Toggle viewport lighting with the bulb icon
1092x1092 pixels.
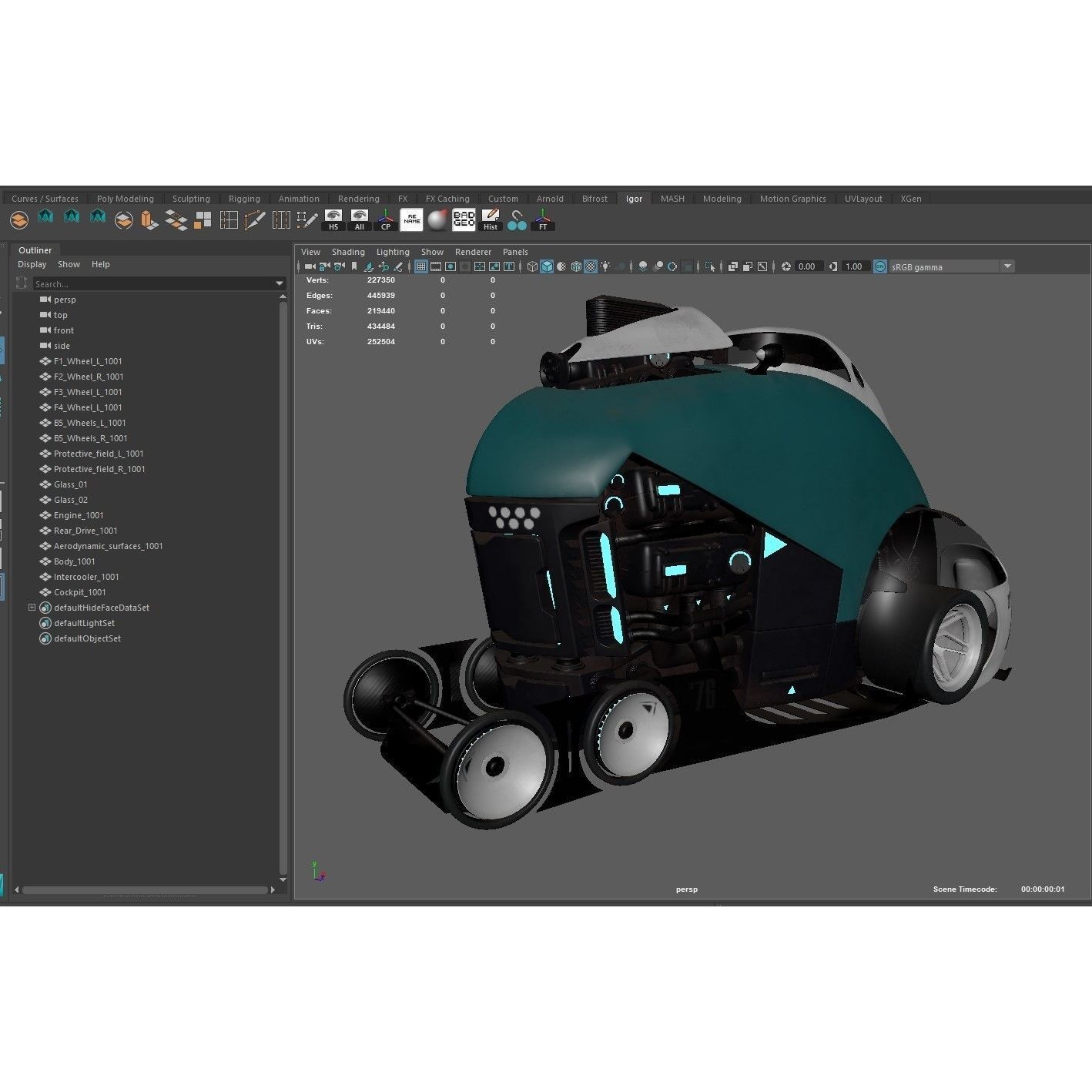[x=605, y=266]
